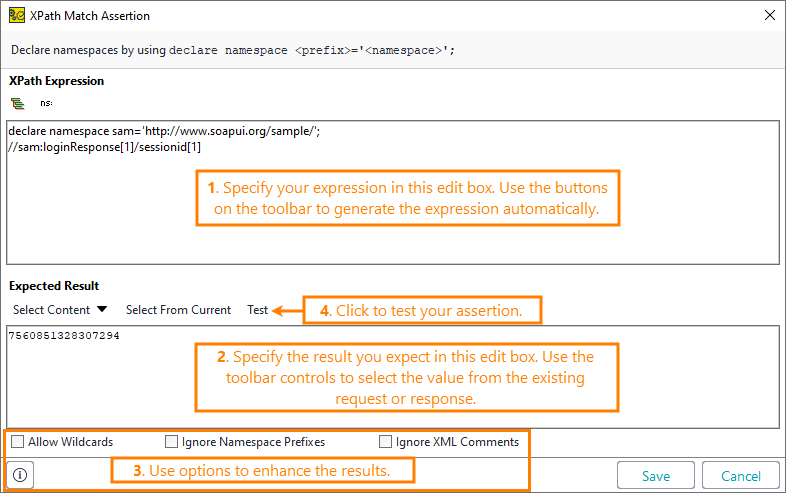Click the Select from current XPath icon
The width and height of the screenshot is (786, 493).
[18, 103]
